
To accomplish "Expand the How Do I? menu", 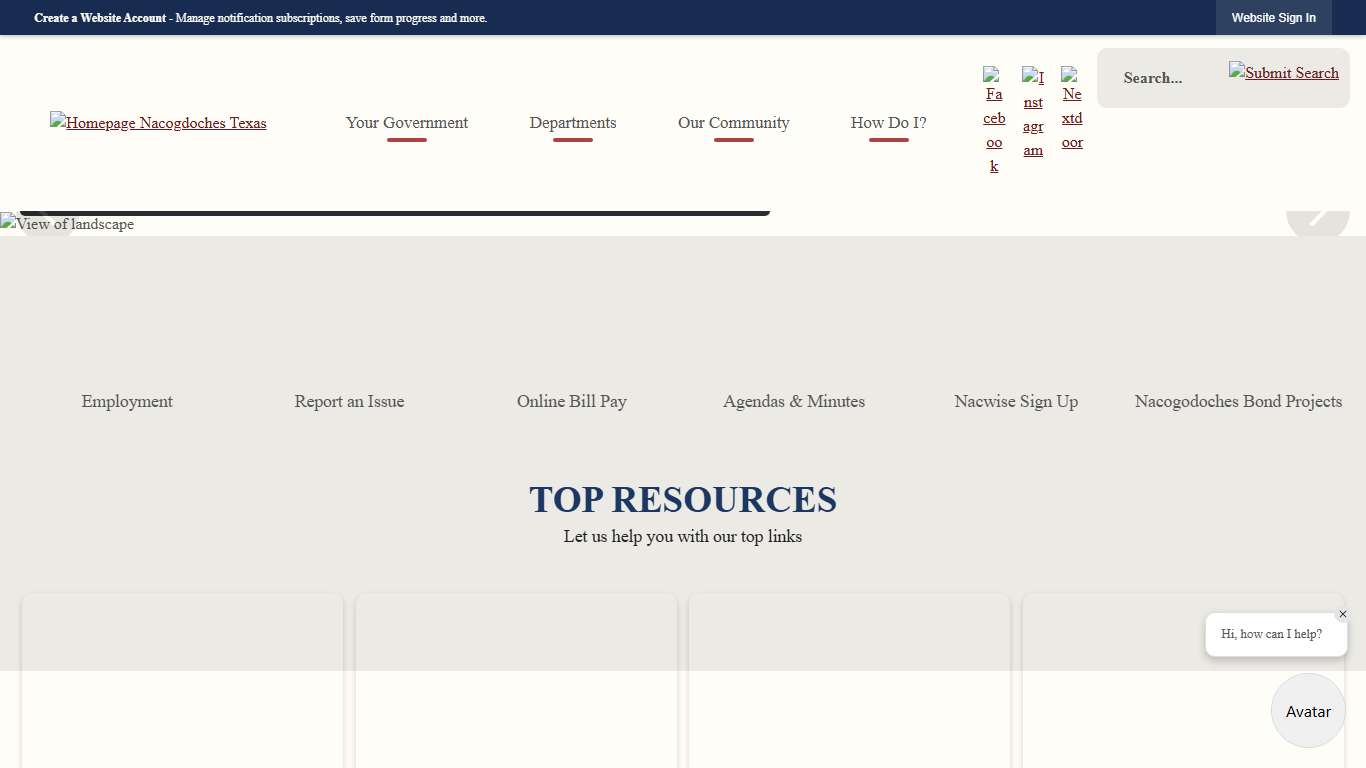I will (x=887, y=123).
